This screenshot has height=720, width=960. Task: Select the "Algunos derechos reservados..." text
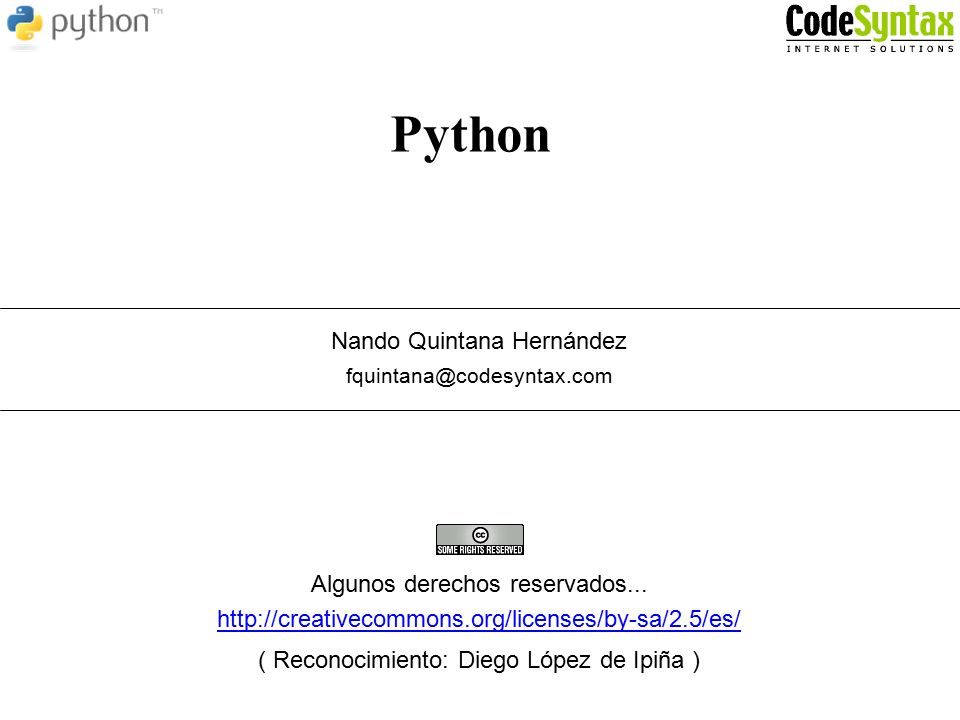(479, 584)
